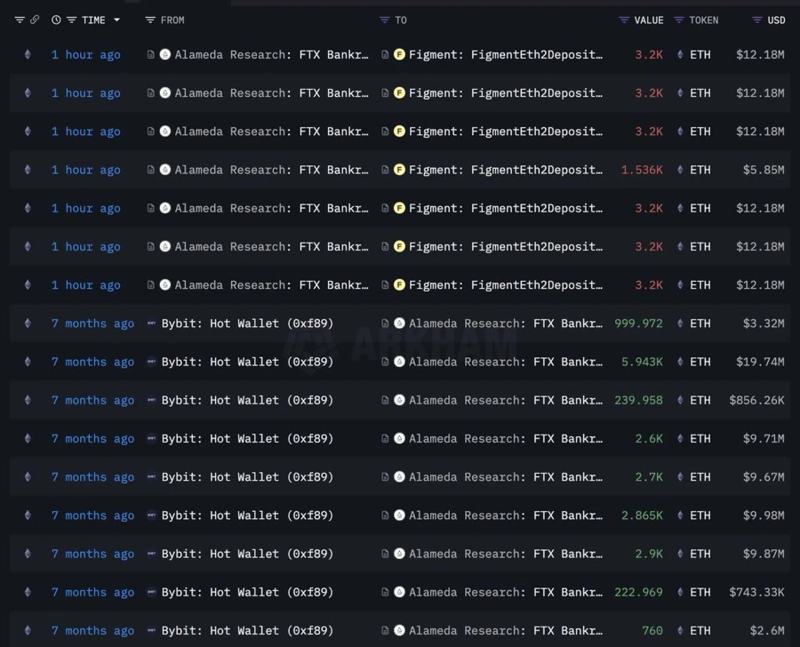Screen dimensions: 800x647
Task: Open the FROM column filter
Action: click(150, 20)
